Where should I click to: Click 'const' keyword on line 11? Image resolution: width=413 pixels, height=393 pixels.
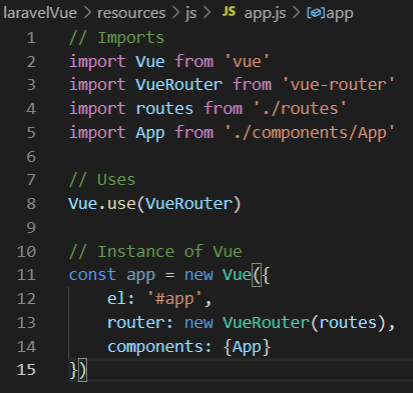(x=92, y=275)
